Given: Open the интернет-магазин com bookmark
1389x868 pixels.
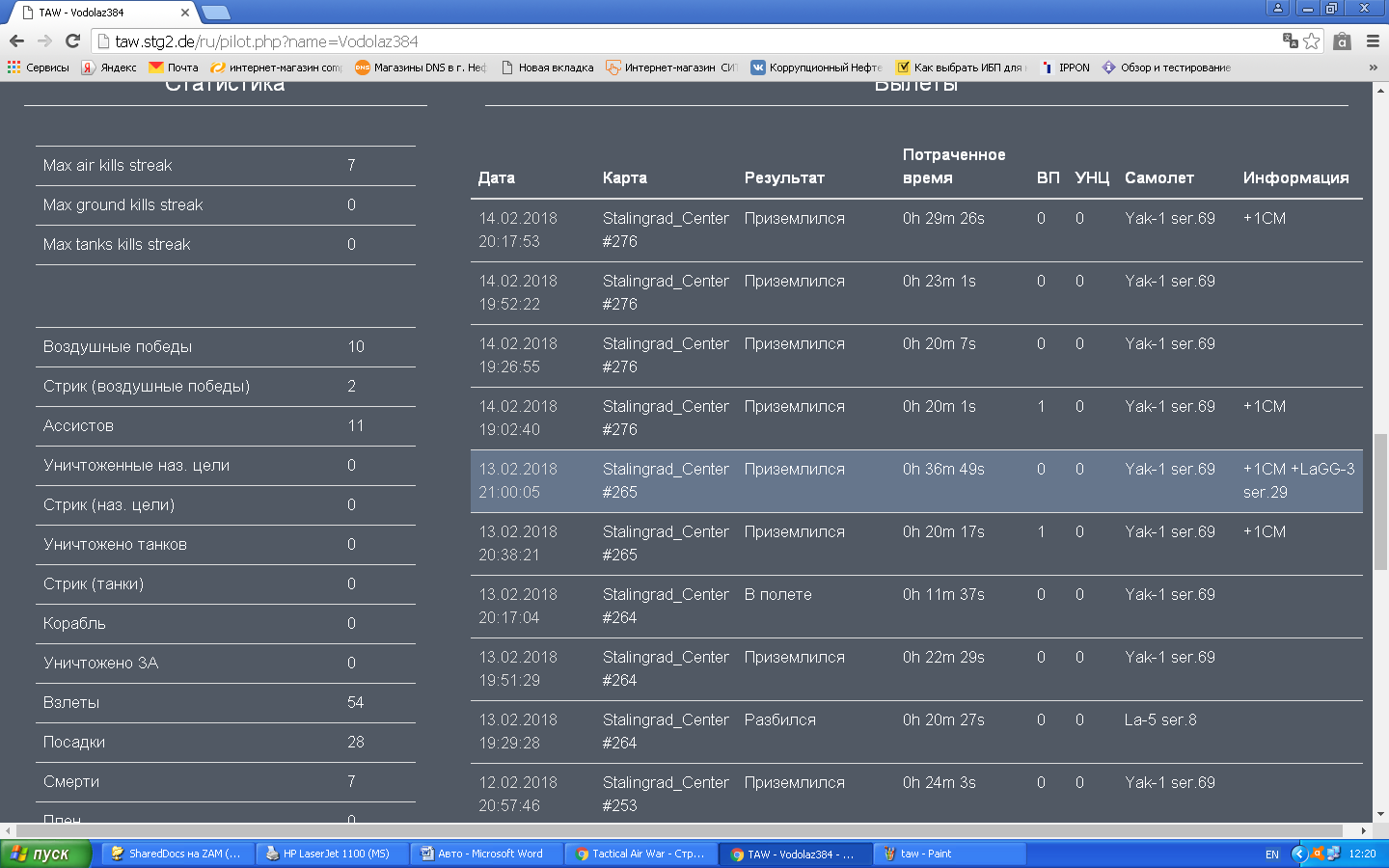Looking at the screenshot, I should [x=276, y=68].
